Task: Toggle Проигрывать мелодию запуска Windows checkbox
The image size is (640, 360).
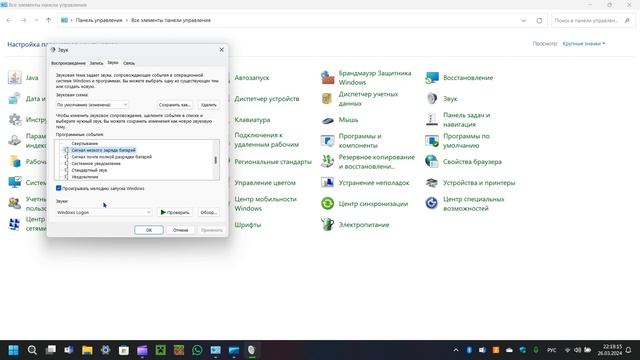Action: click(x=58, y=188)
